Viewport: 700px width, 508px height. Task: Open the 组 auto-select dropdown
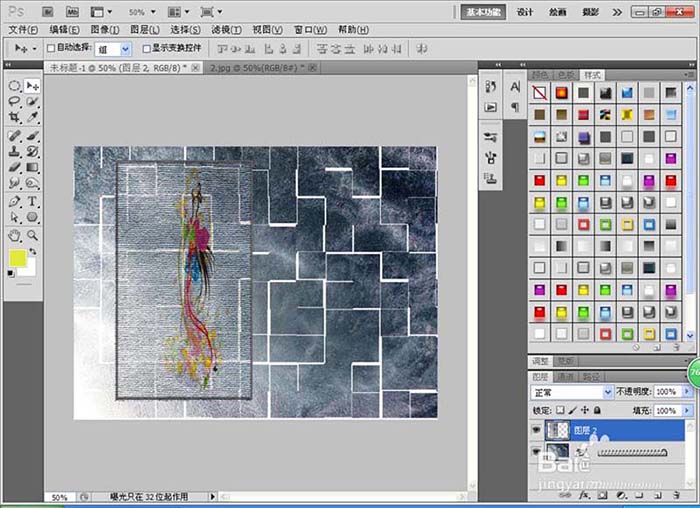coord(113,49)
